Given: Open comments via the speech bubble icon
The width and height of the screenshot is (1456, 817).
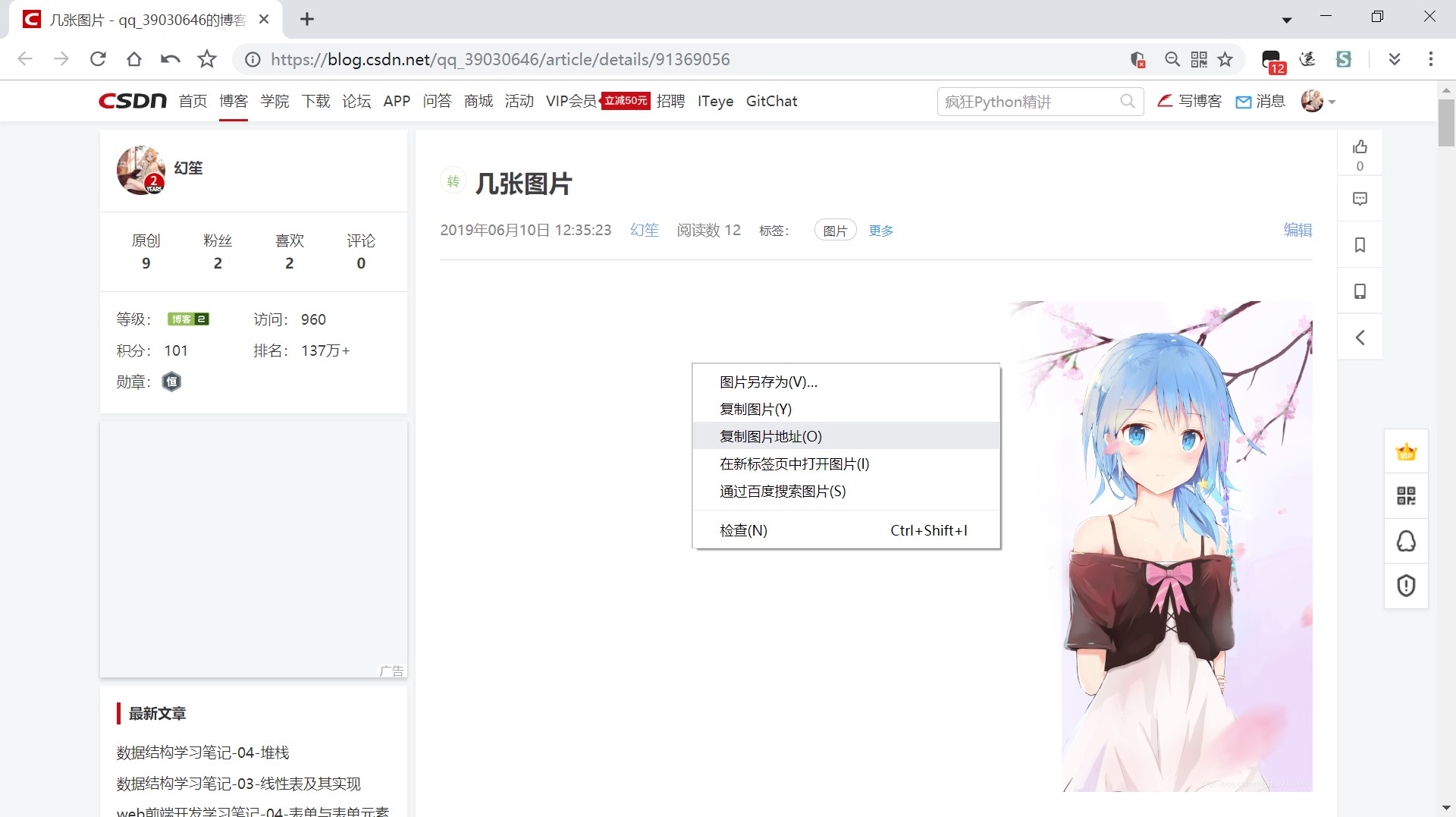Looking at the screenshot, I should point(1360,198).
